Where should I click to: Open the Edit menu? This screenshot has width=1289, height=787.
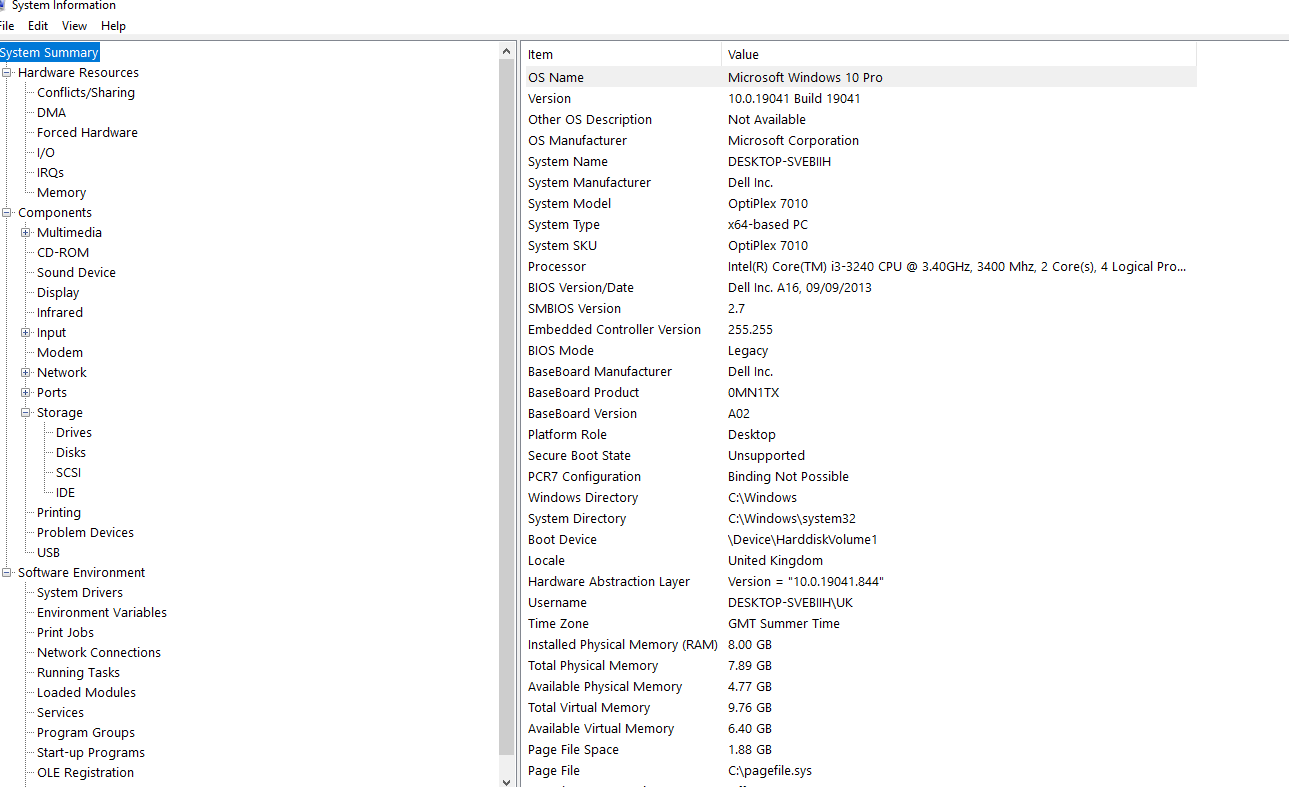(x=38, y=26)
